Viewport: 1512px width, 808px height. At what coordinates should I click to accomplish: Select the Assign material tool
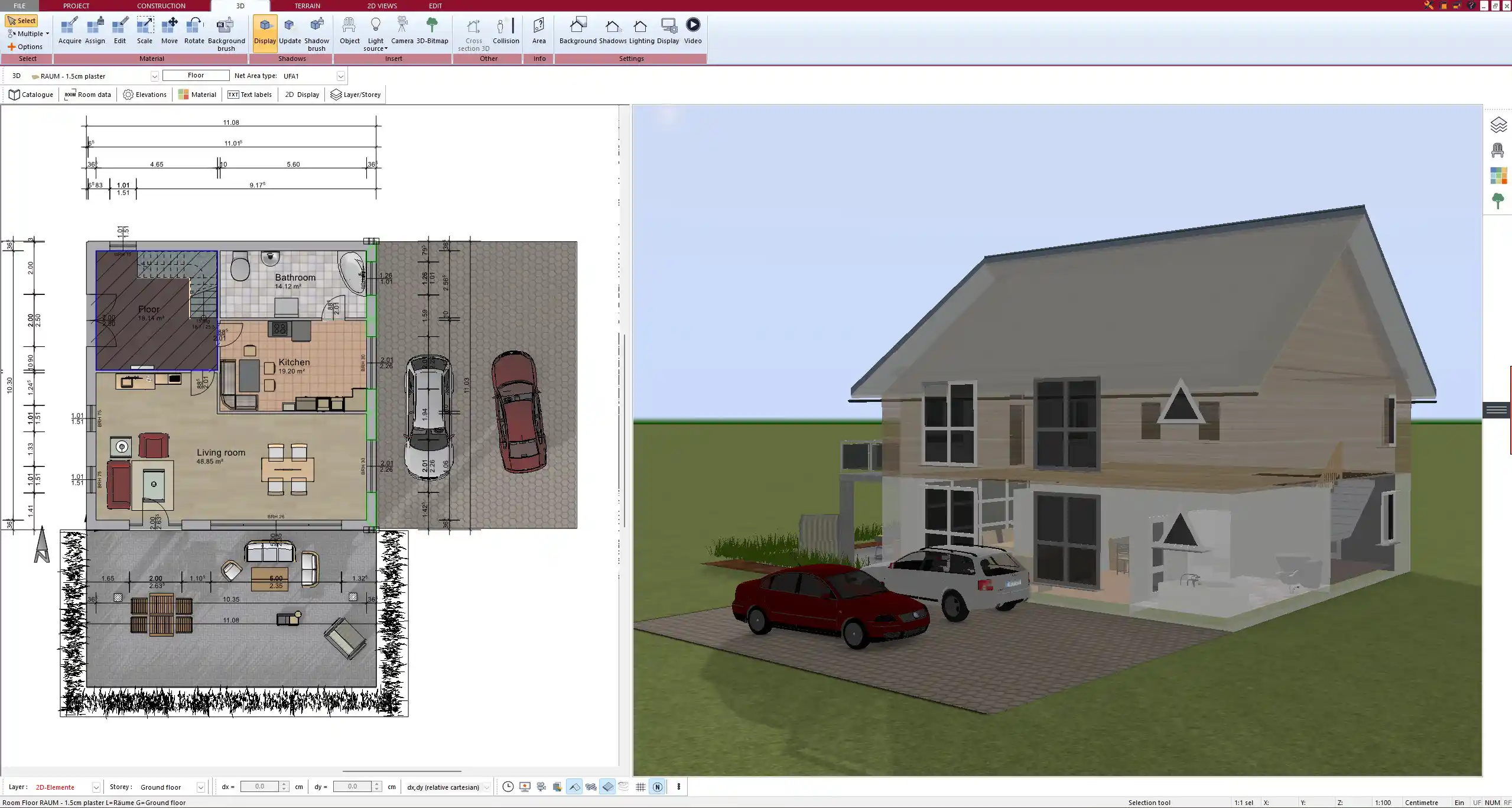click(x=95, y=30)
